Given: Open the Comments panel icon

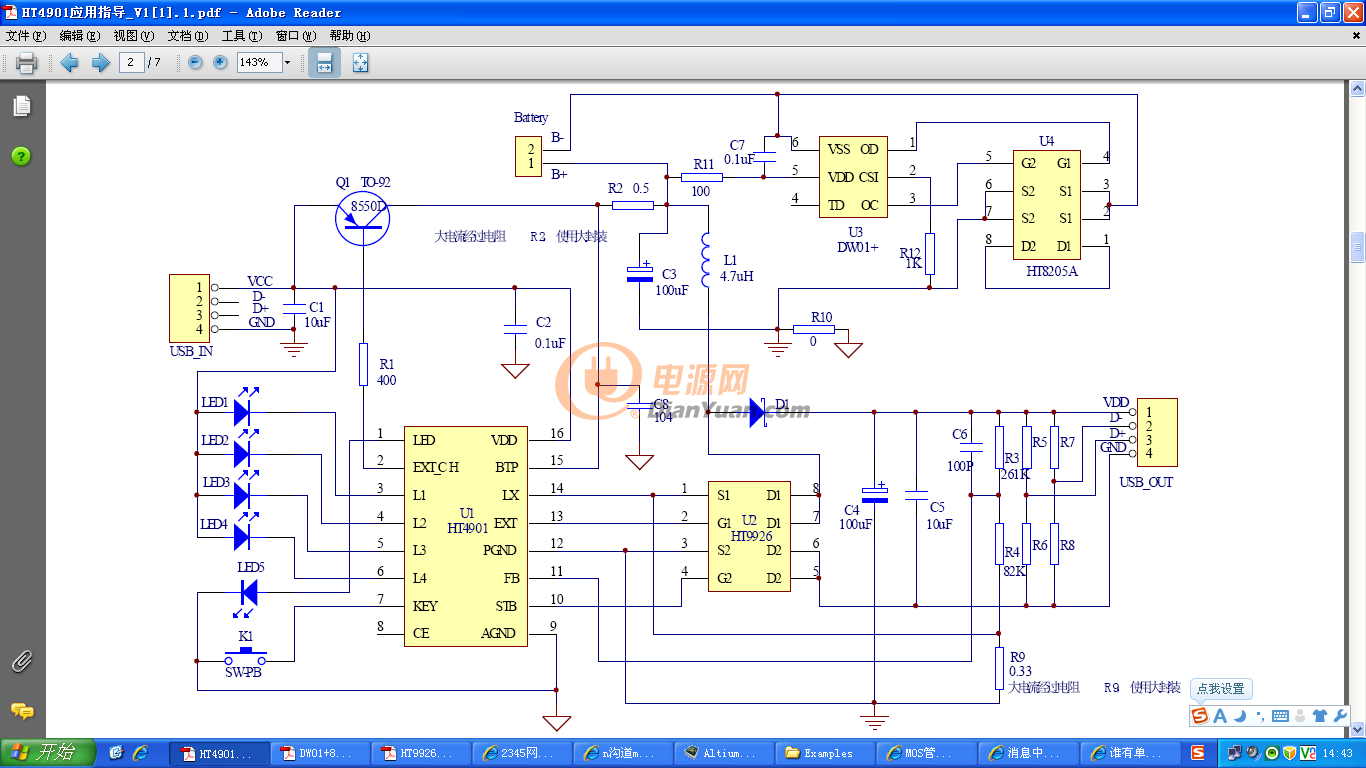Looking at the screenshot, I should 21,711.
